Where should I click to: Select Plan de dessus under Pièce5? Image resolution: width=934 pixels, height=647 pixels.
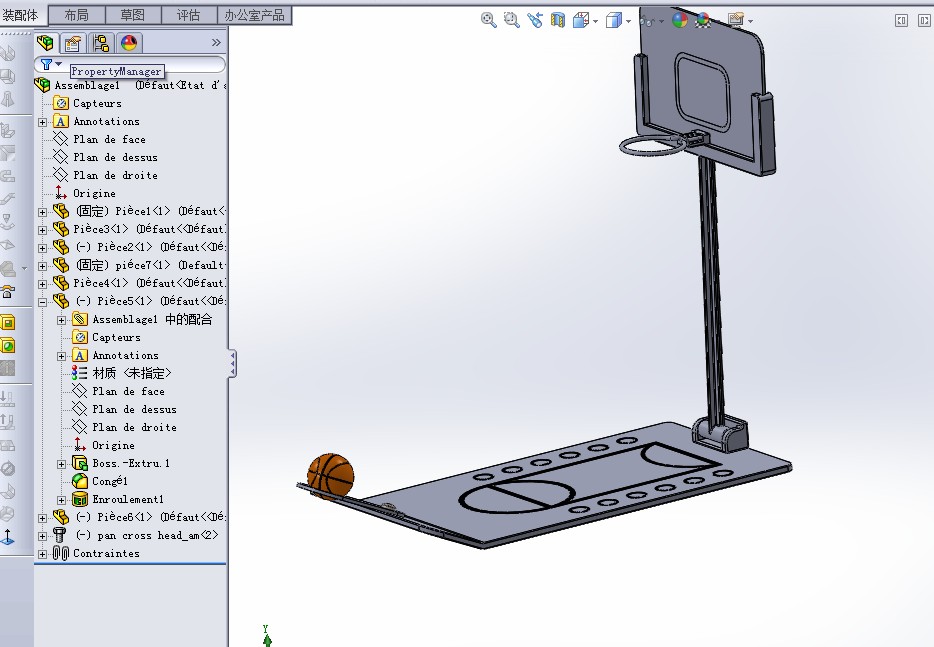click(x=124, y=409)
